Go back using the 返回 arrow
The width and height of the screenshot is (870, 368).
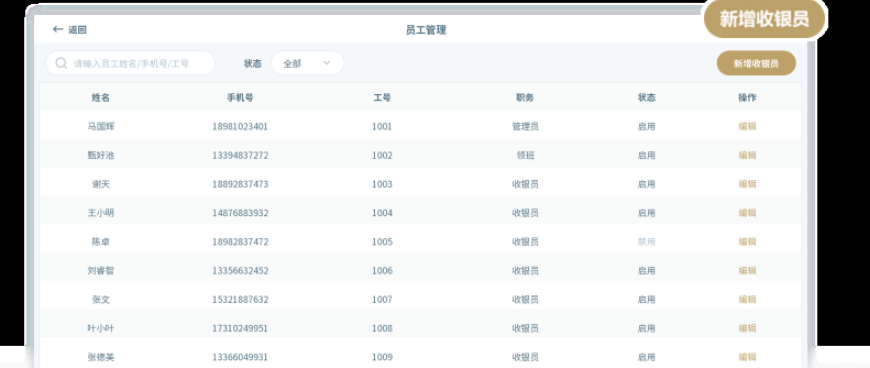(x=69, y=30)
